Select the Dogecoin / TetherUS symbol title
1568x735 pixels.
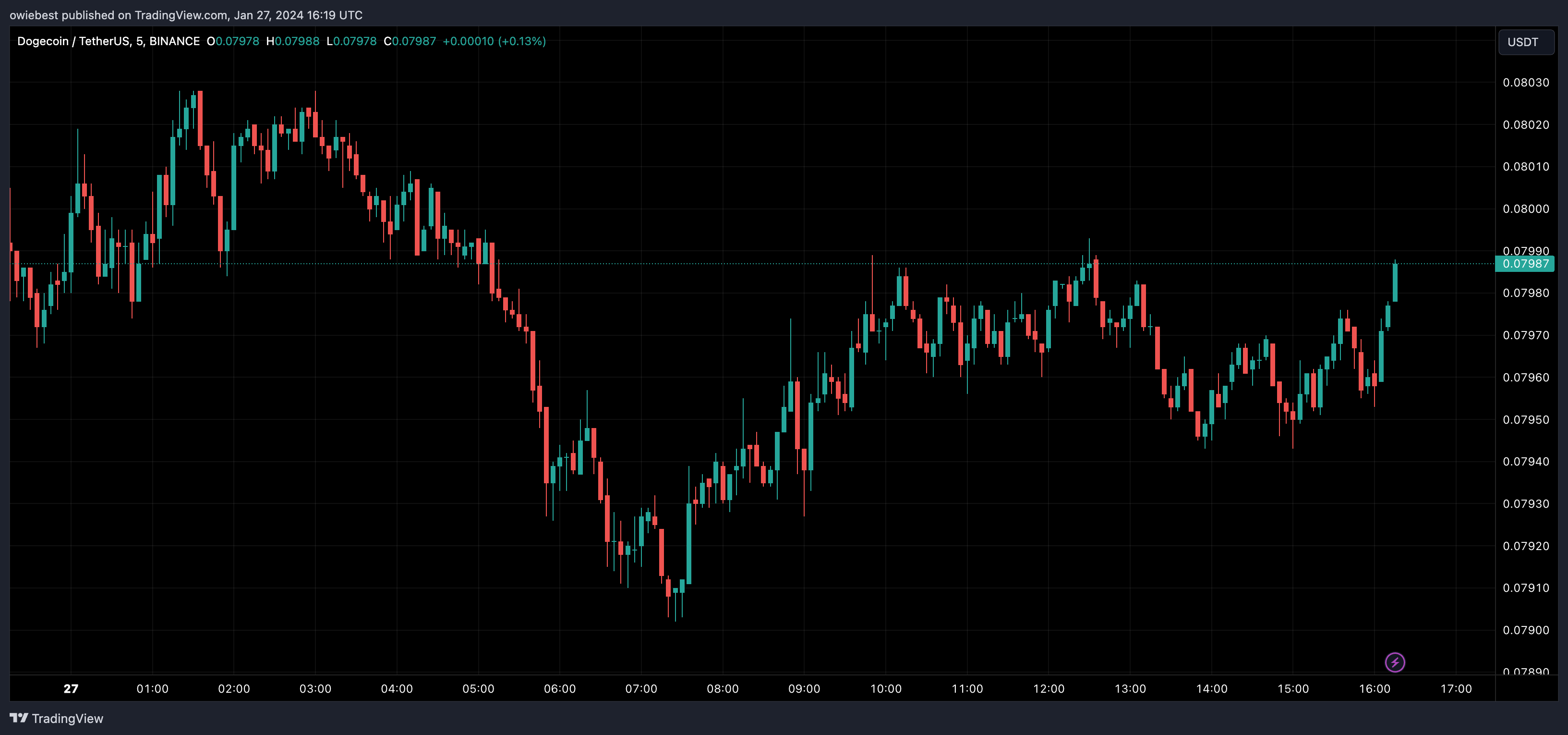coord(109,41)
